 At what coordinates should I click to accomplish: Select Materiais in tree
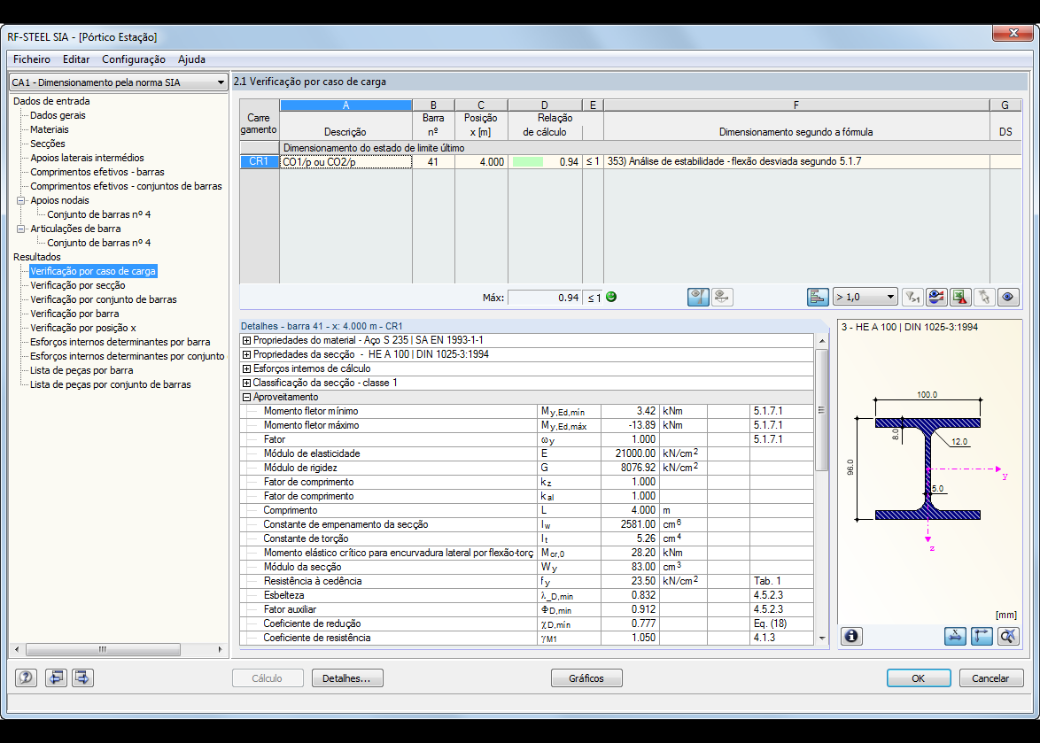[x=49, y=129]
